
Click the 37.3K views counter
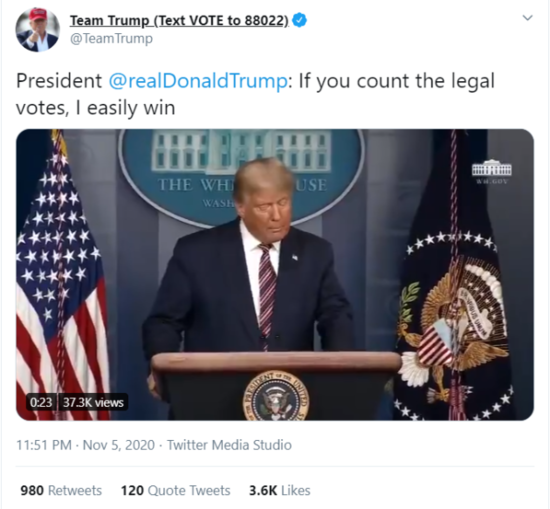pyautogui.click(x=93, y=402)
